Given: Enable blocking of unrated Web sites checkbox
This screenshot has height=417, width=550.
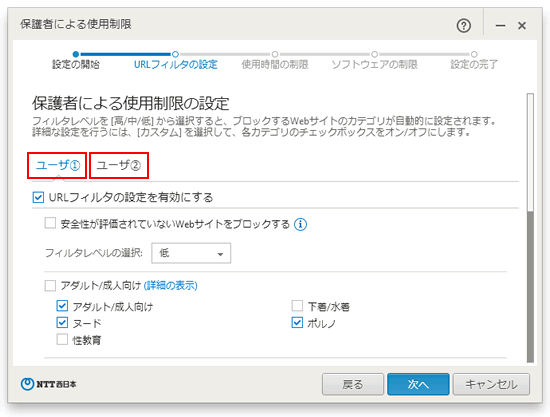Looking at the screenshot, I should pyautogui.click(x=50, y=223).
